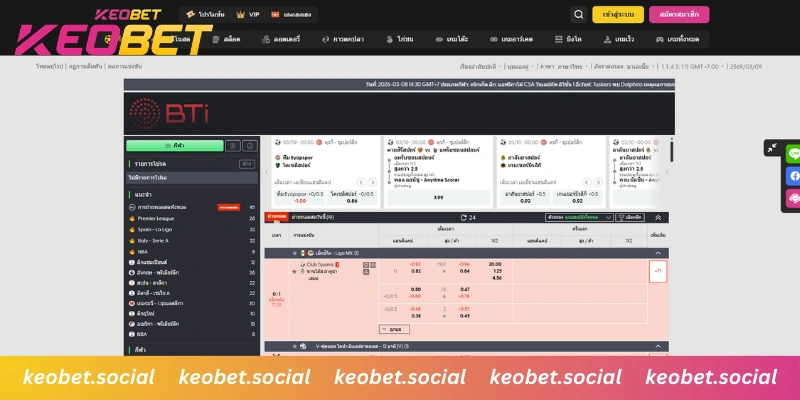Collapse all matches with double chevron
The image size is (800, 400).
[657, 217]
